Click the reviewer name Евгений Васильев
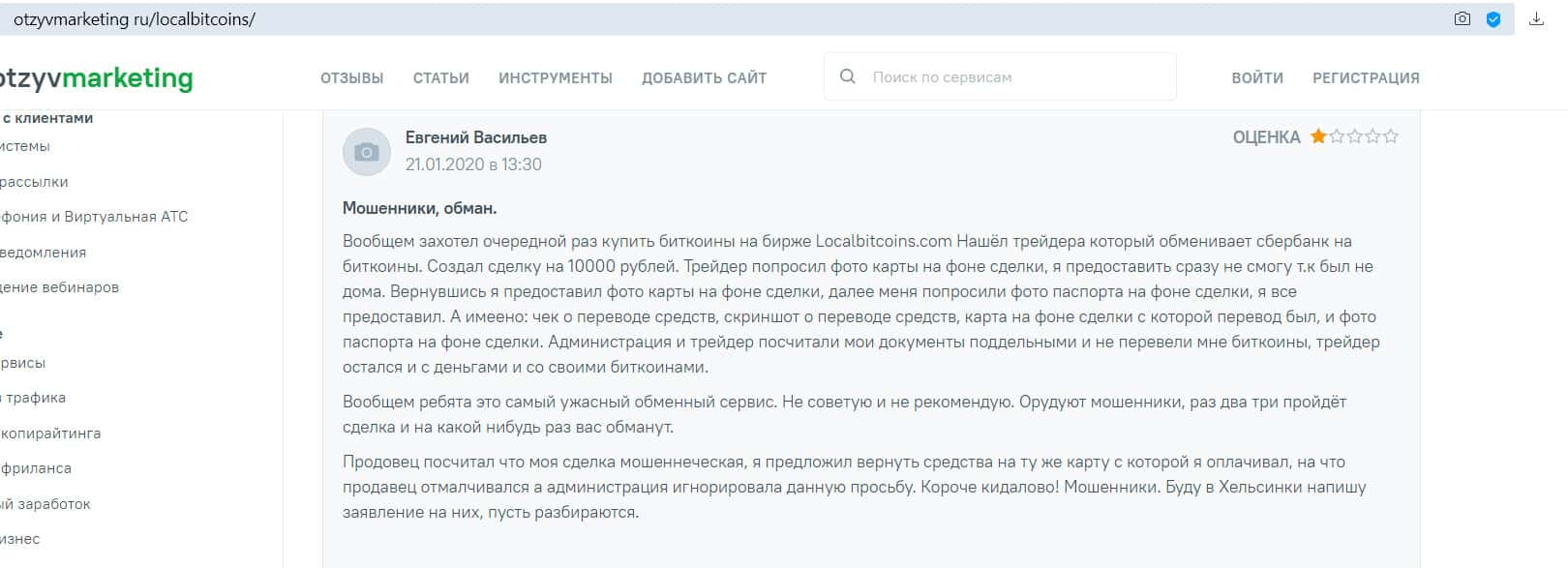 (x=475, y=137)
